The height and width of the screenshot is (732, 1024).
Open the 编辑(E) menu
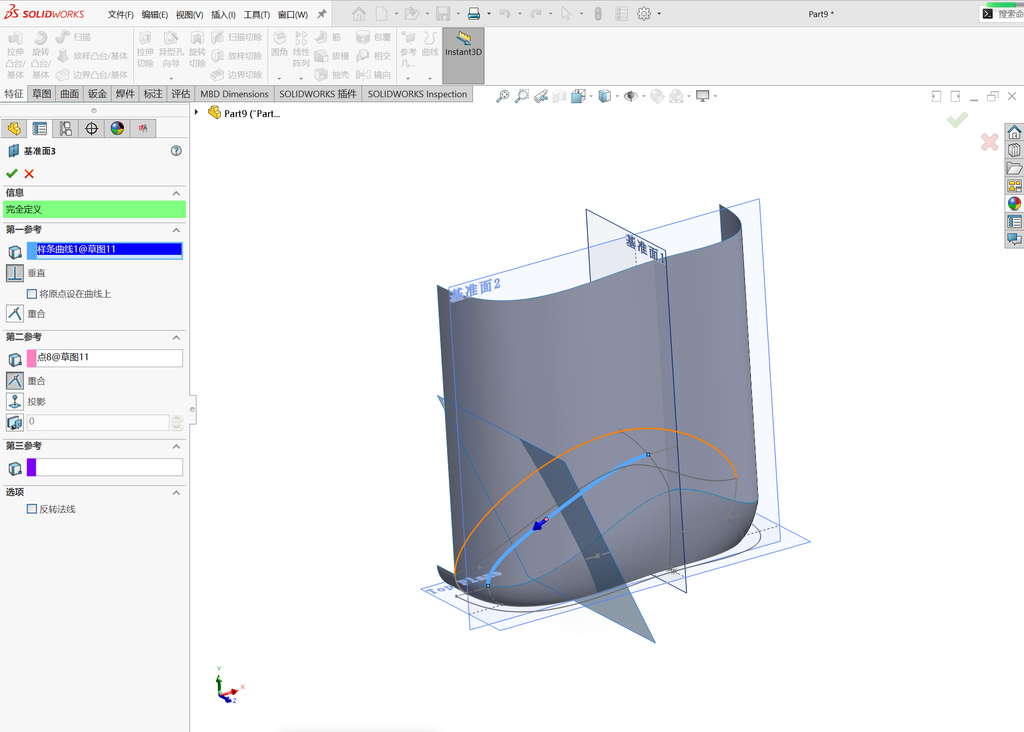click(155, 14)
